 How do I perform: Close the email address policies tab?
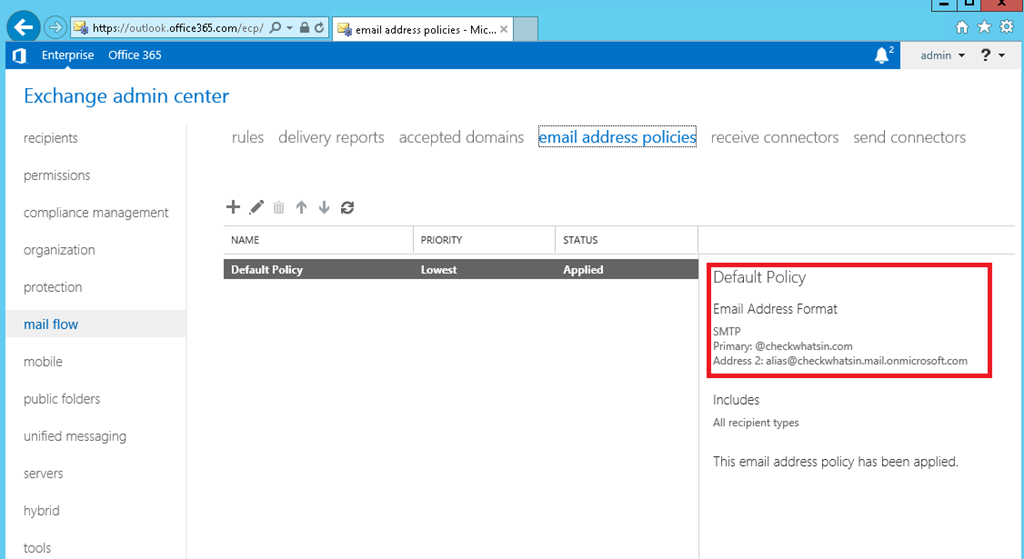[504, 29]
